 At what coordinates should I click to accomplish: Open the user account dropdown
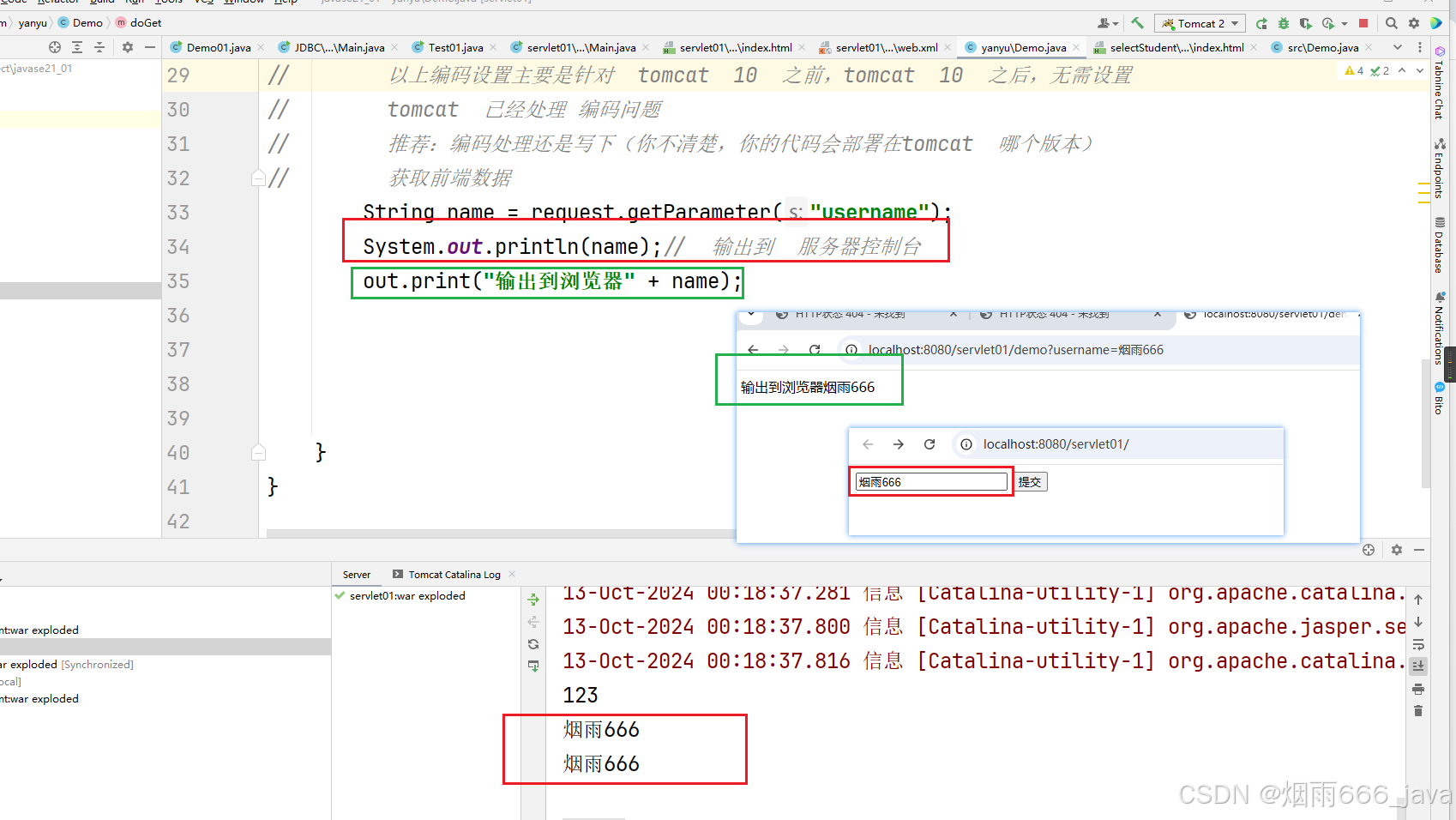[x=1108, y=23]
